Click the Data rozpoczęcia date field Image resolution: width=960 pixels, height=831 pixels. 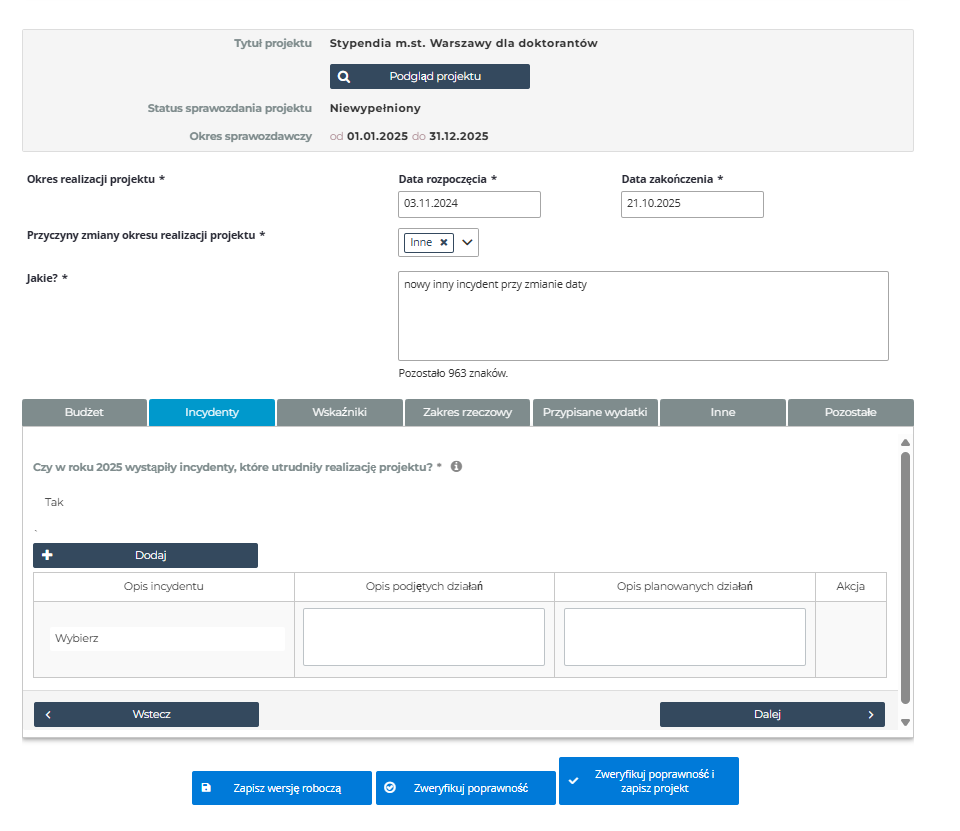pos(469,204)
